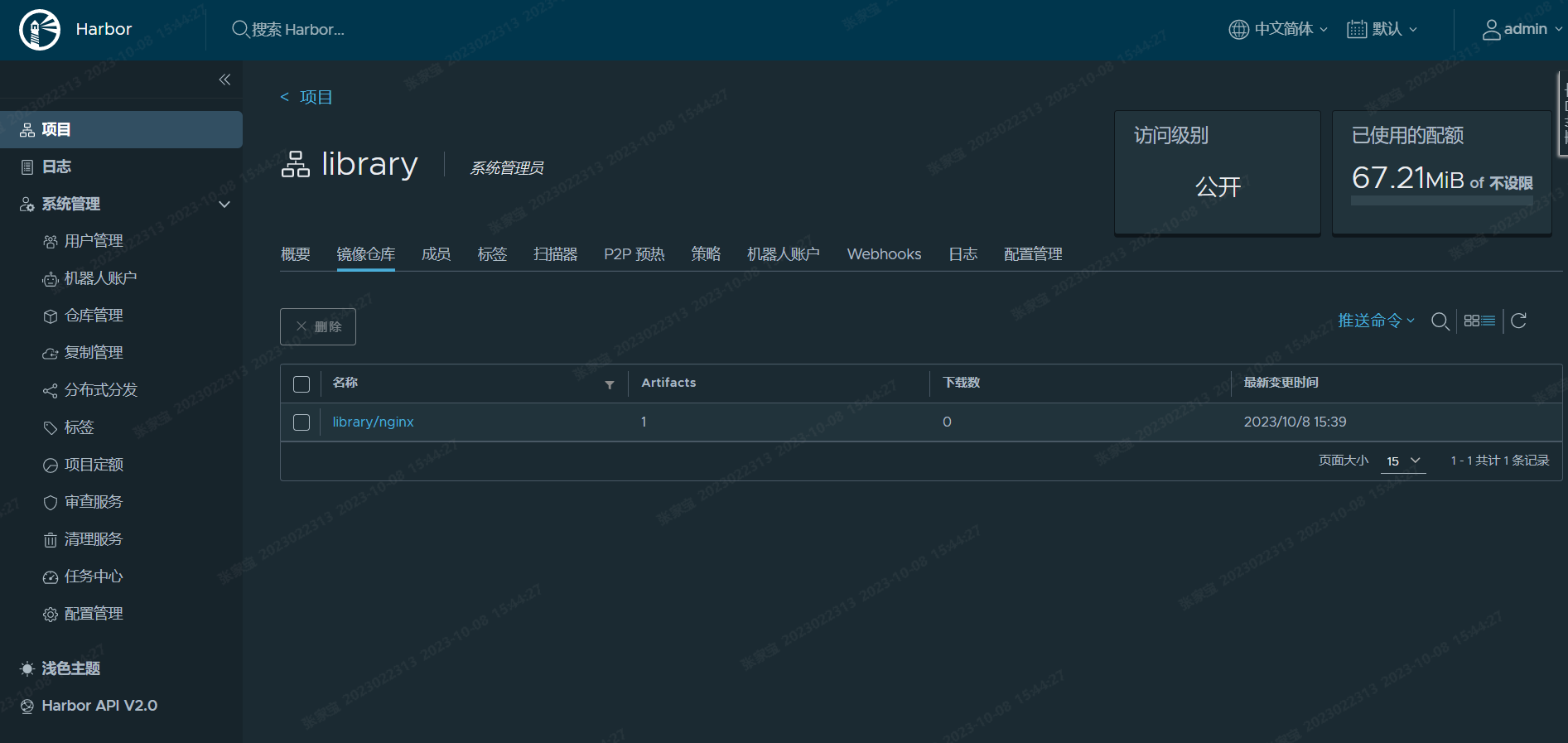Viewport: 1568px width, 743px height.
Task: Click the 2023/10/8 15:39 timestamp cell
Action: [1295, 422]
